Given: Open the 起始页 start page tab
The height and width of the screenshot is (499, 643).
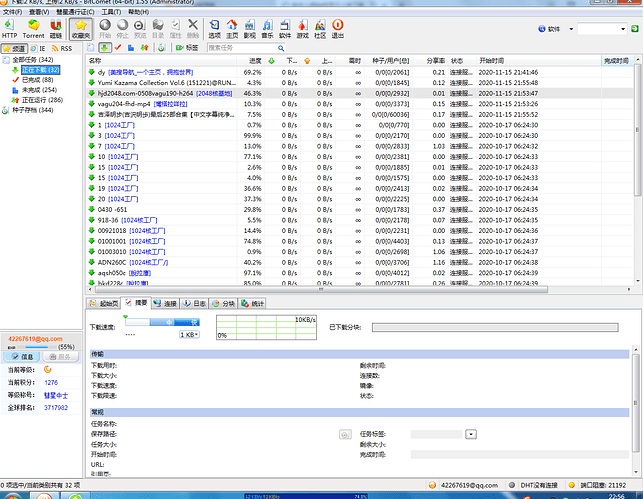Looking at the screenshot, I should (x=104, y=303).
